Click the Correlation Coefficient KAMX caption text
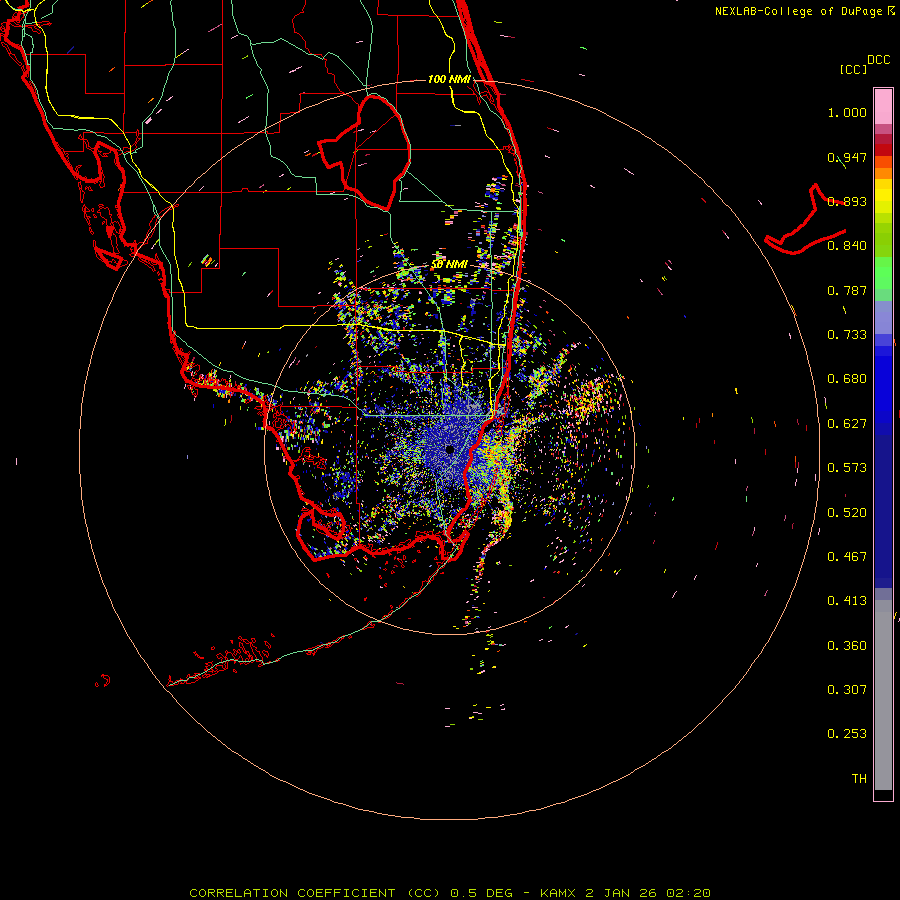 click(x=450, y=893)
